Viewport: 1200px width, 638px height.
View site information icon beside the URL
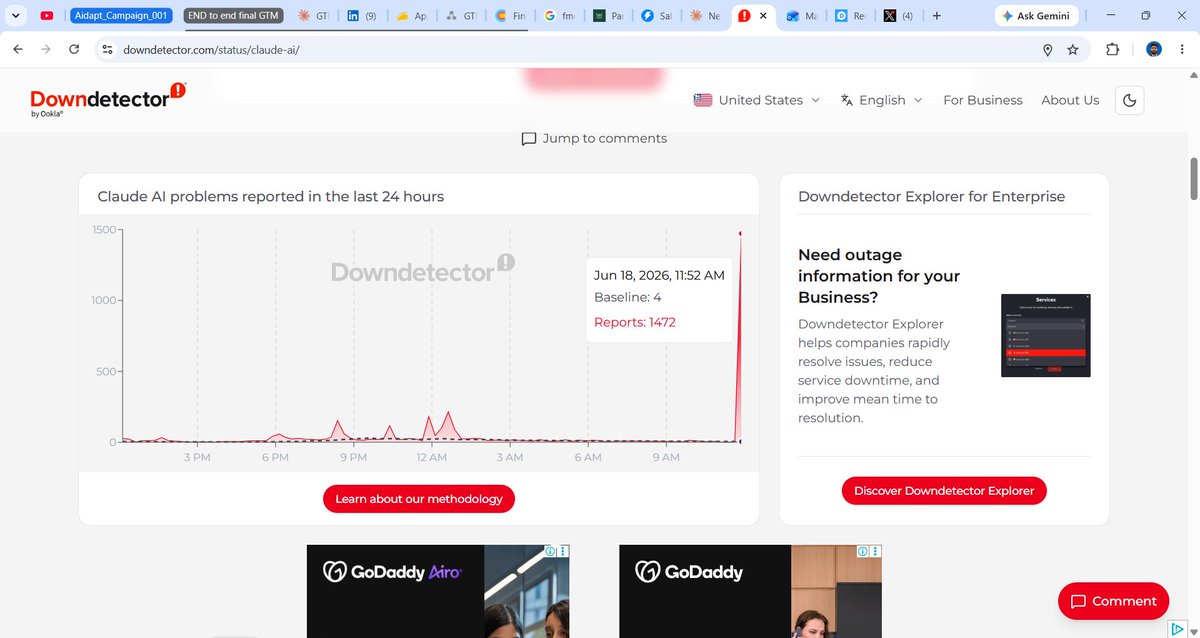108,50
